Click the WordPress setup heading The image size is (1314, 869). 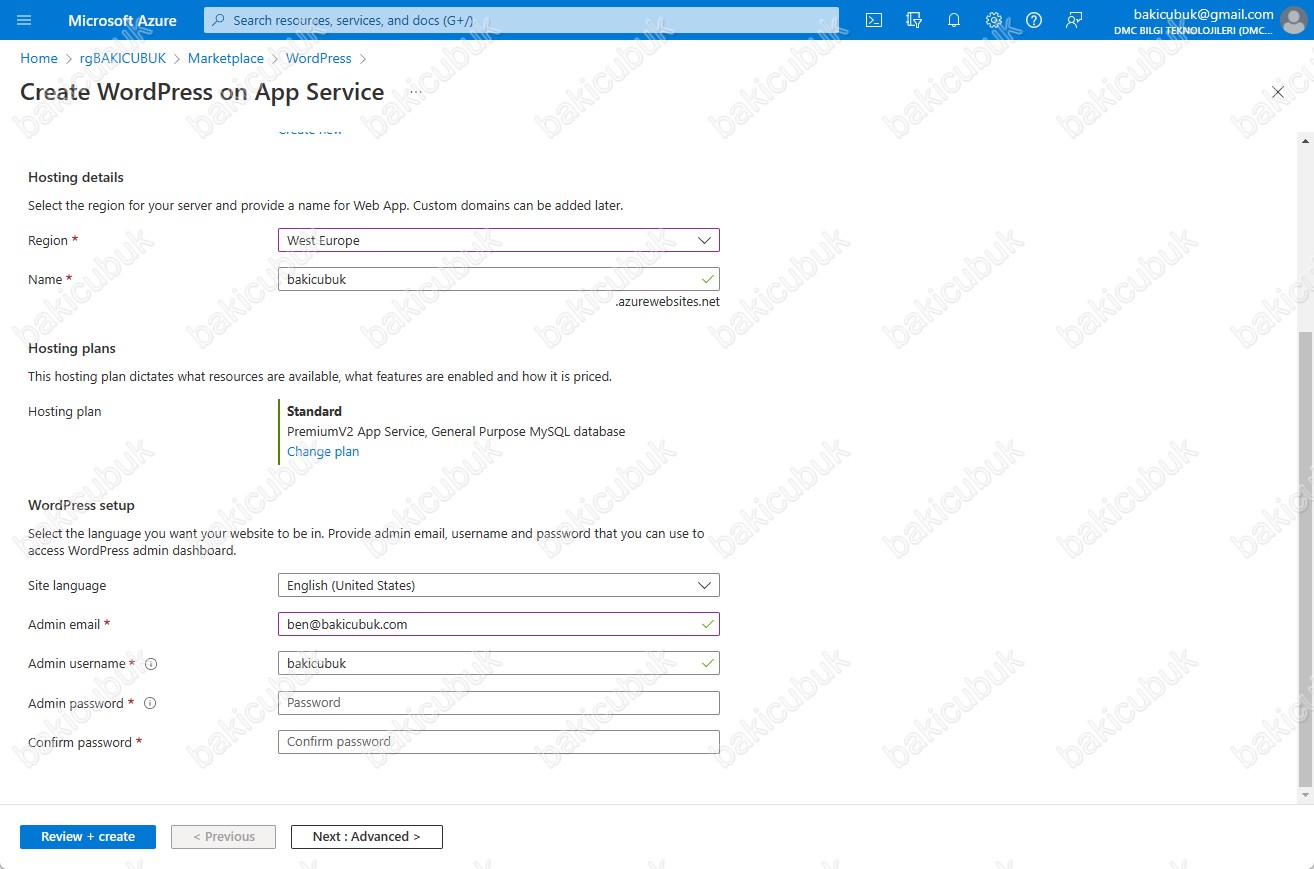click(81, 505)
